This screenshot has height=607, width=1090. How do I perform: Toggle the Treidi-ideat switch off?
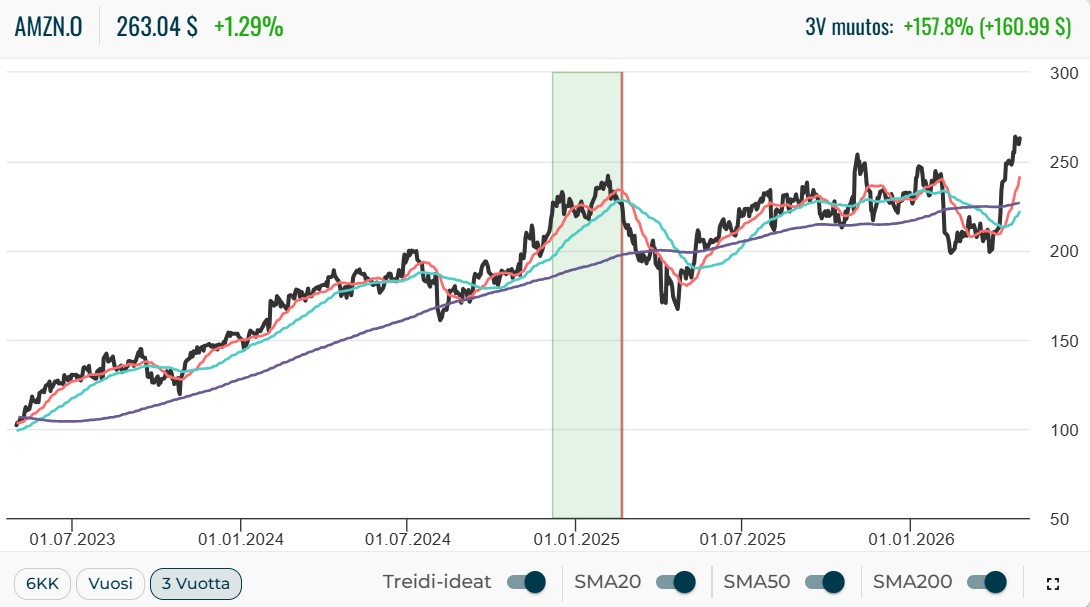click(526, 582)
